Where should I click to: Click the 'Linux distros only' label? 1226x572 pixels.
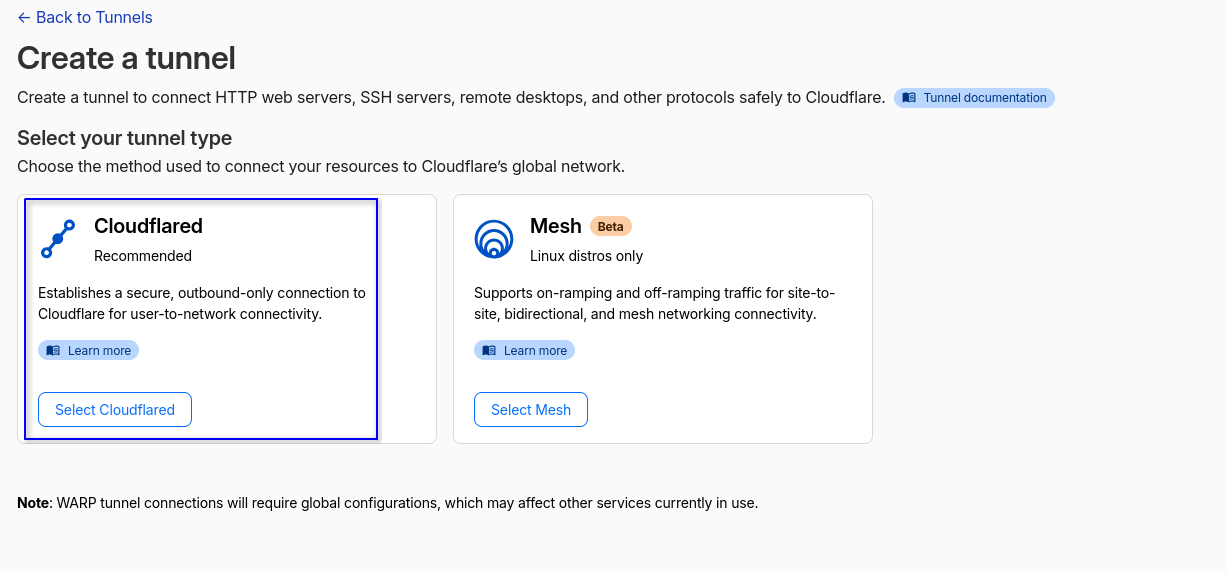586,256
